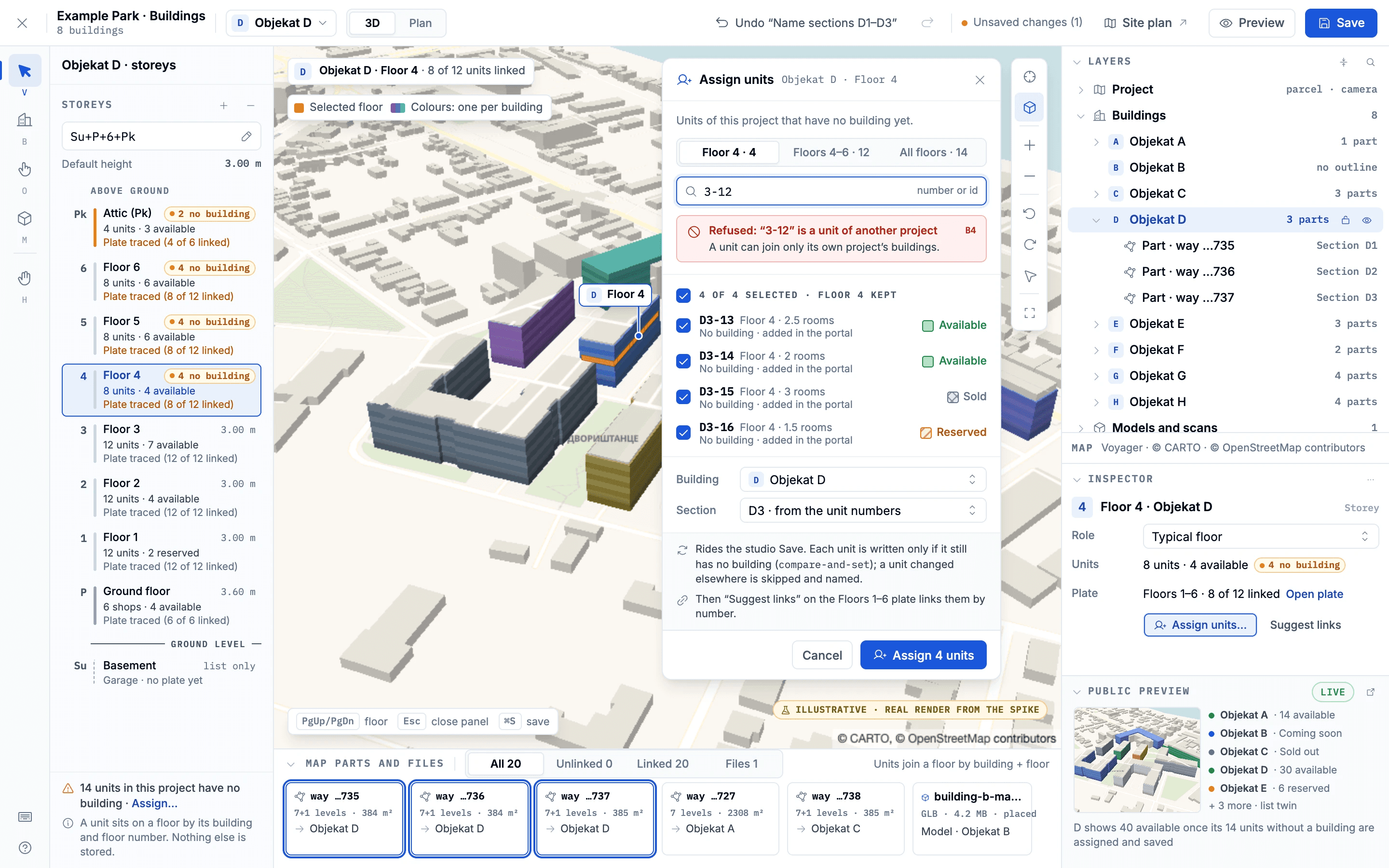Zoom in the map with plus button
Screen dimensions: 1389x868
[x=1030, y=145]
